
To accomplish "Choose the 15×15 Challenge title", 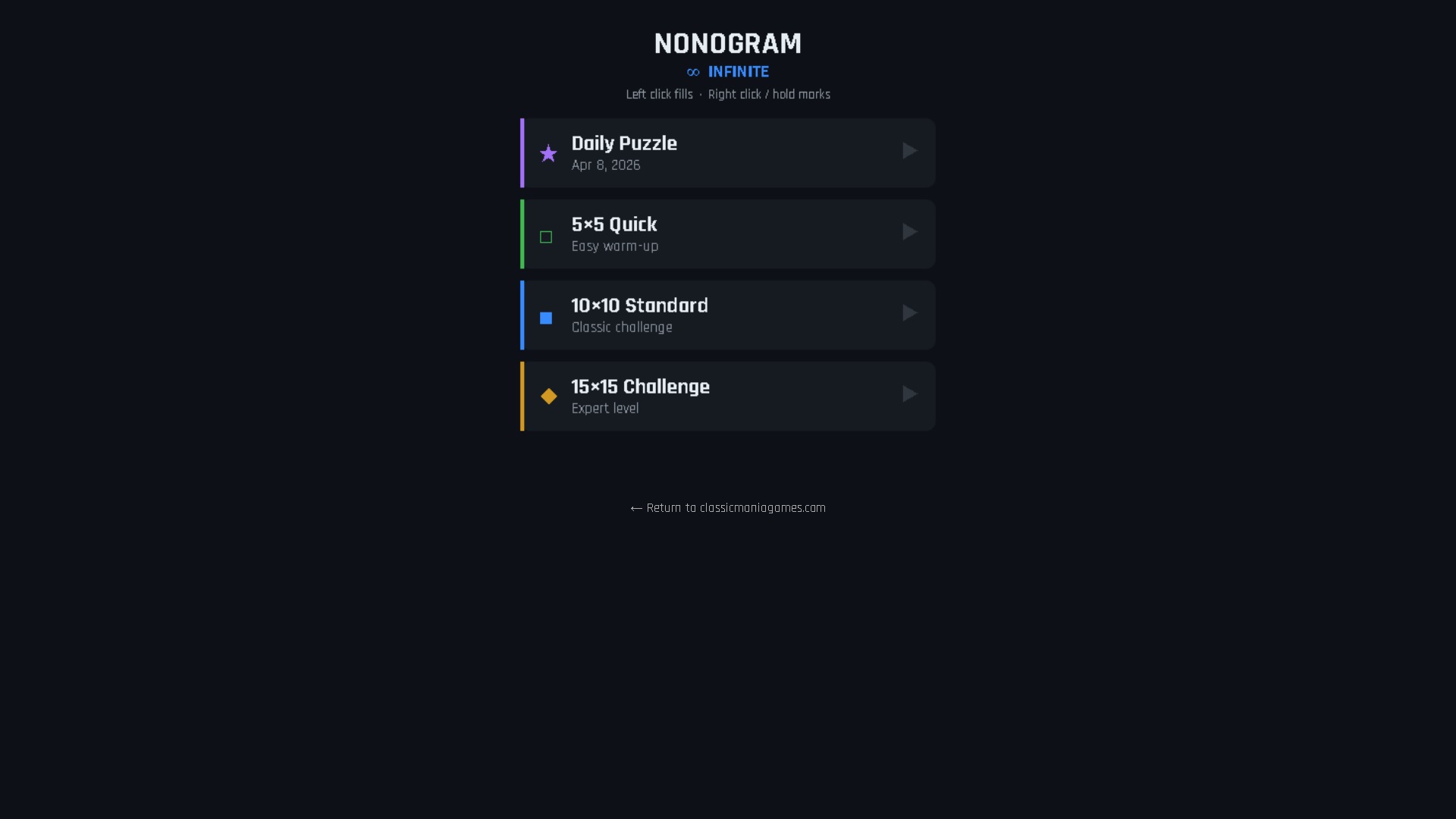I will tap(640, 387).
